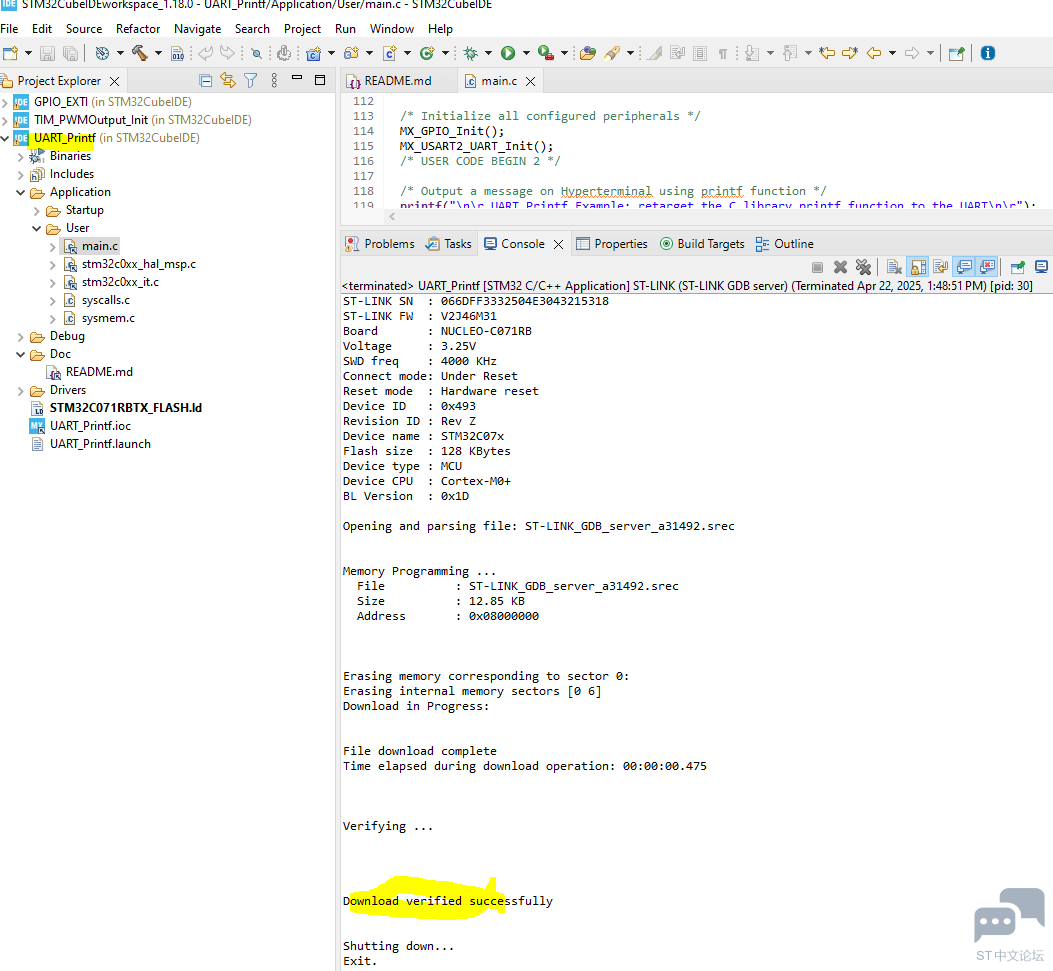
Task: Click the Project Explorer filter funnel icon
Action: (x=250, y=81)
